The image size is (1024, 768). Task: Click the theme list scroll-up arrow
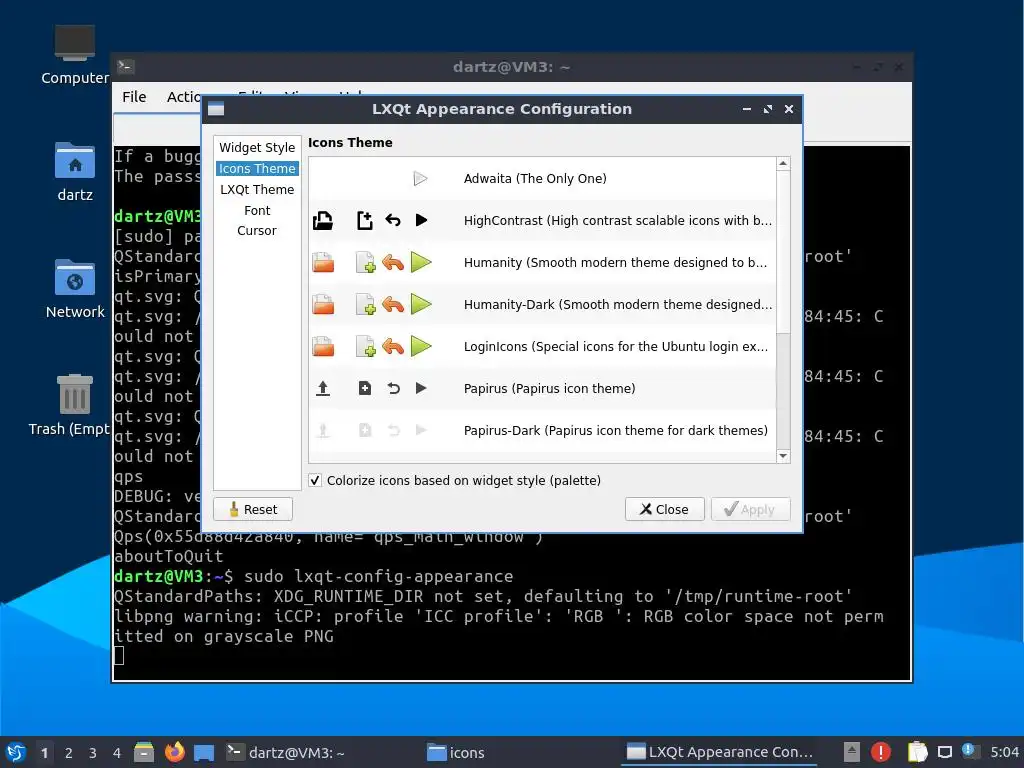tap(783, 163)
